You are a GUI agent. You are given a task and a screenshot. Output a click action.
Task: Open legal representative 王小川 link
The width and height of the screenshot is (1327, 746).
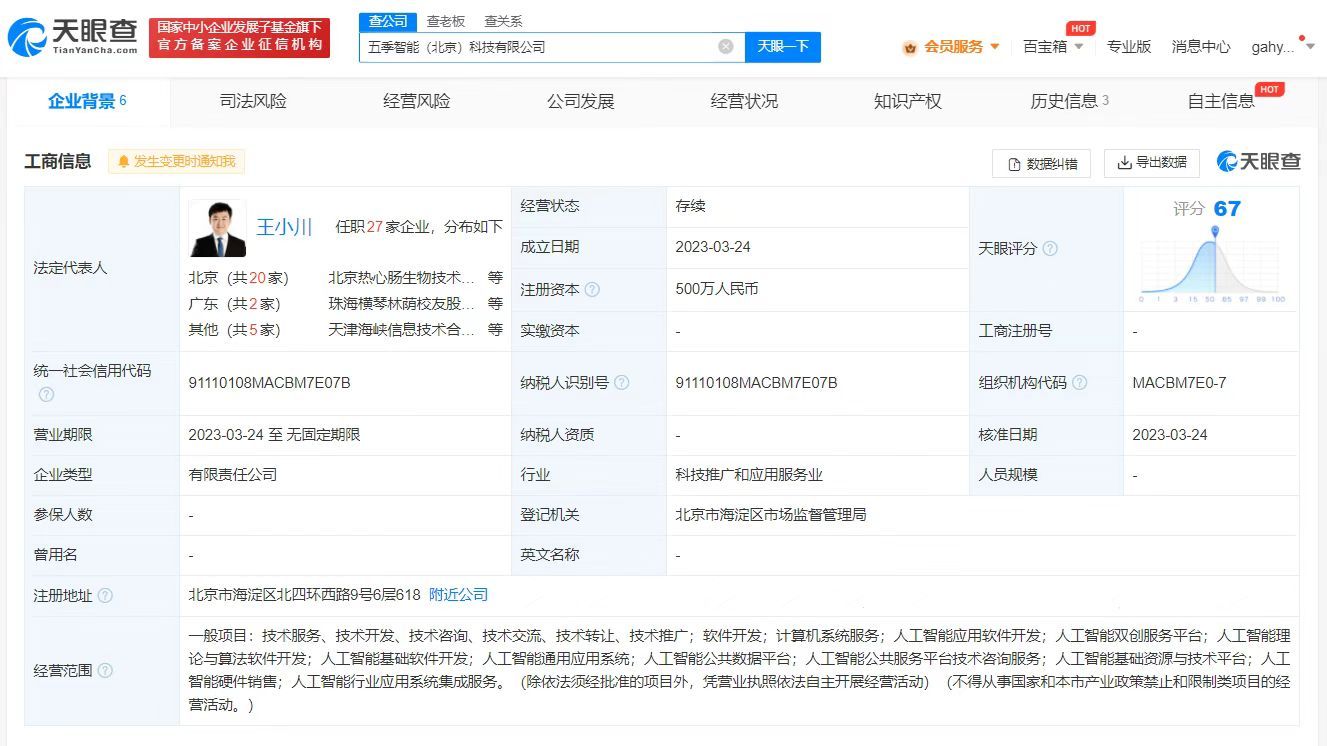[x=285, y=227]
